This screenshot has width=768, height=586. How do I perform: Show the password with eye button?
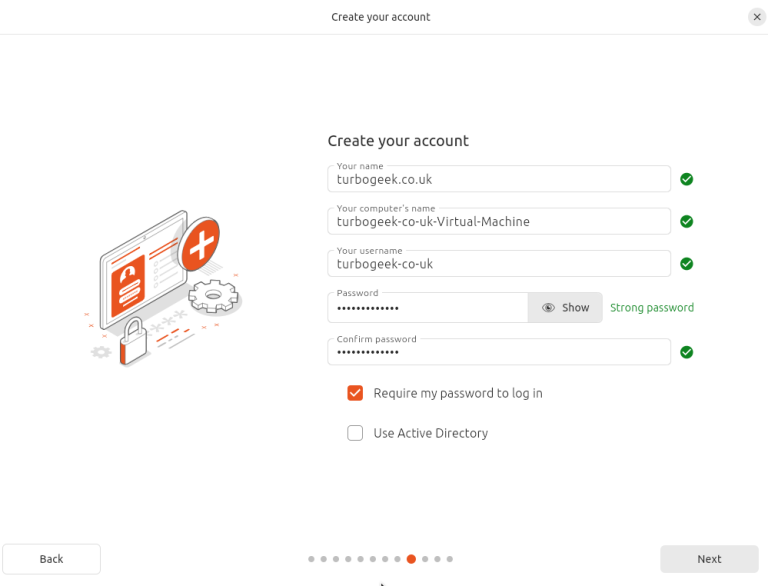coord(565,308)
